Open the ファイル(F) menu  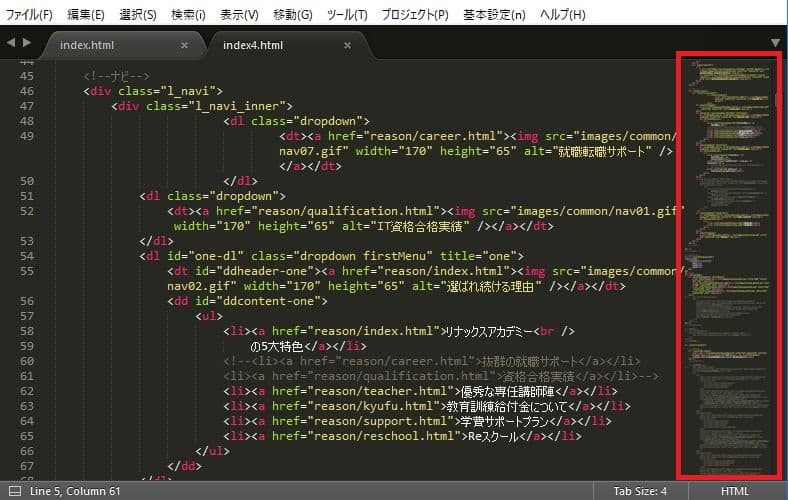click(30, 15)
